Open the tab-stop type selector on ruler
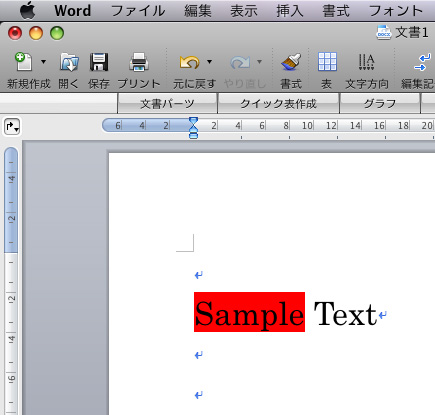435x415 pixels. tap(12, 127)
